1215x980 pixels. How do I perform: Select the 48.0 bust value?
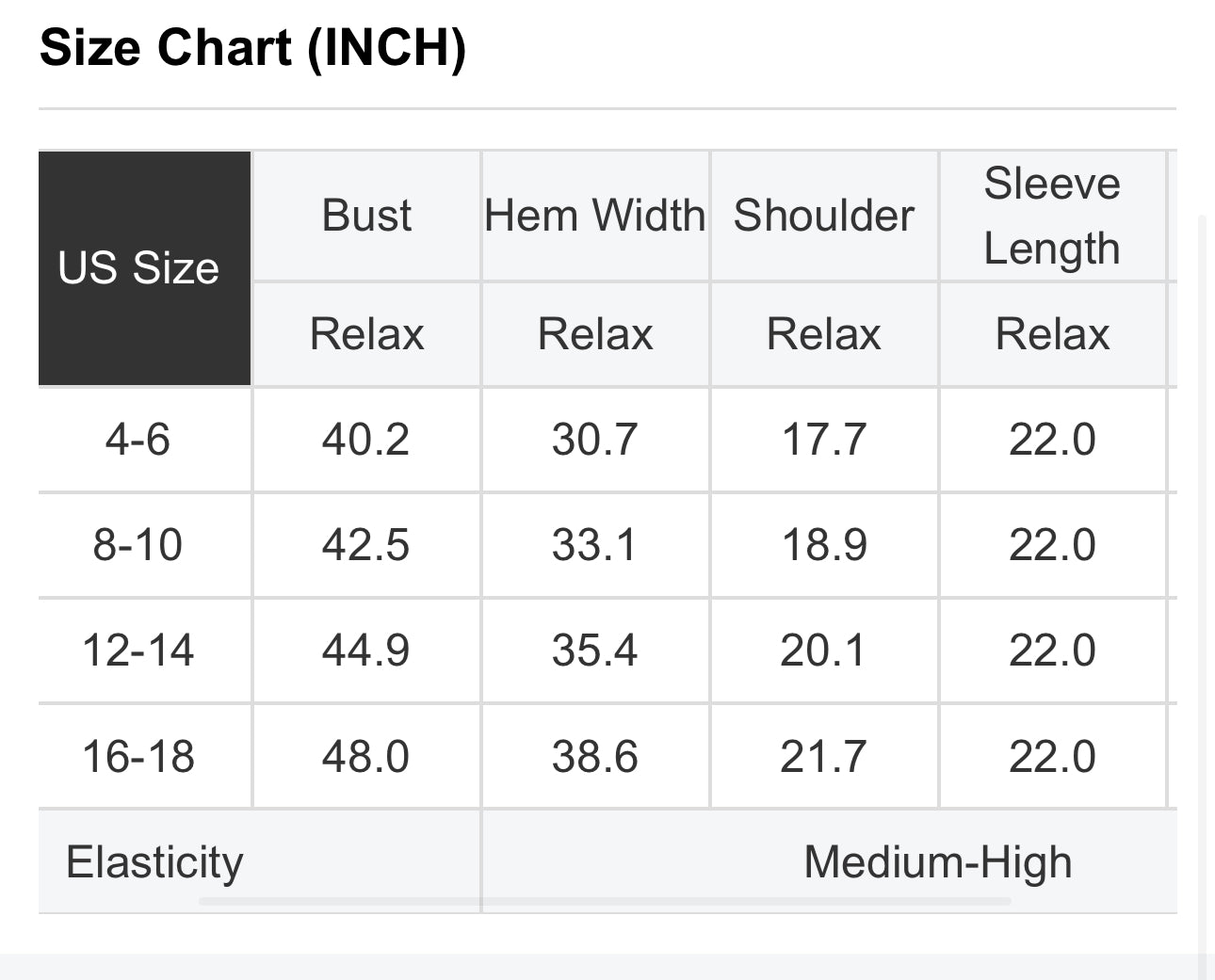pos(366,757)
